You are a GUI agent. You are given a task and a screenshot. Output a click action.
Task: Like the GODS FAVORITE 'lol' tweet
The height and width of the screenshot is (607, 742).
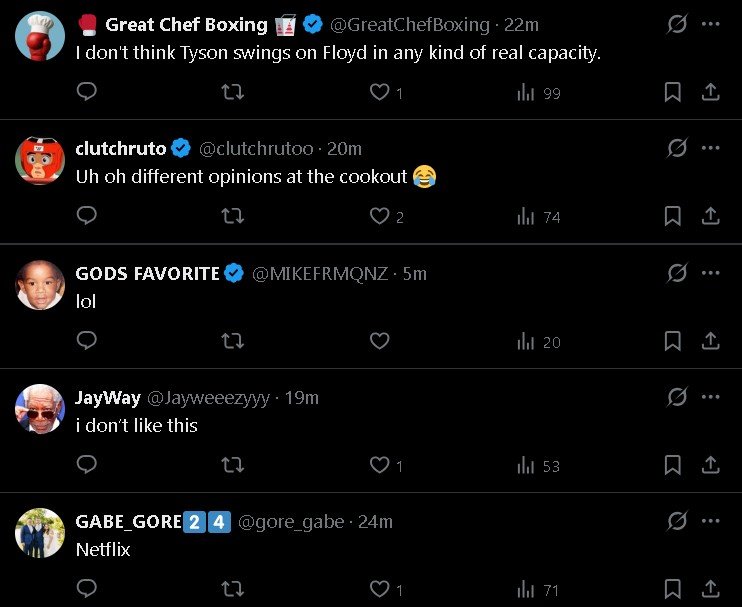[x=379, y=341]
